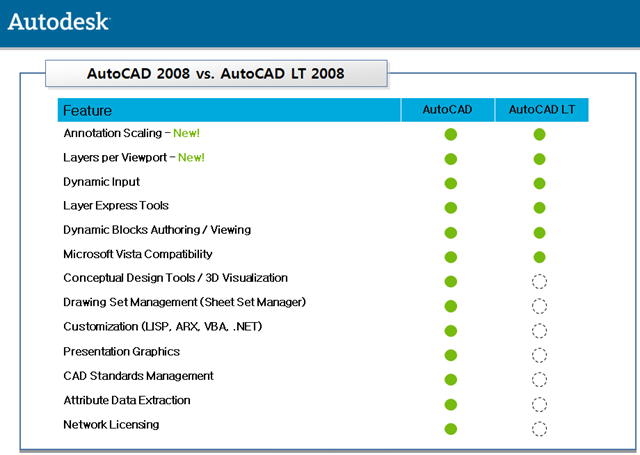This screenshot has width=640, height=455.
Task: Click AutoCAD LT green dot for Layer Express Tools
Action: (539, 208)
